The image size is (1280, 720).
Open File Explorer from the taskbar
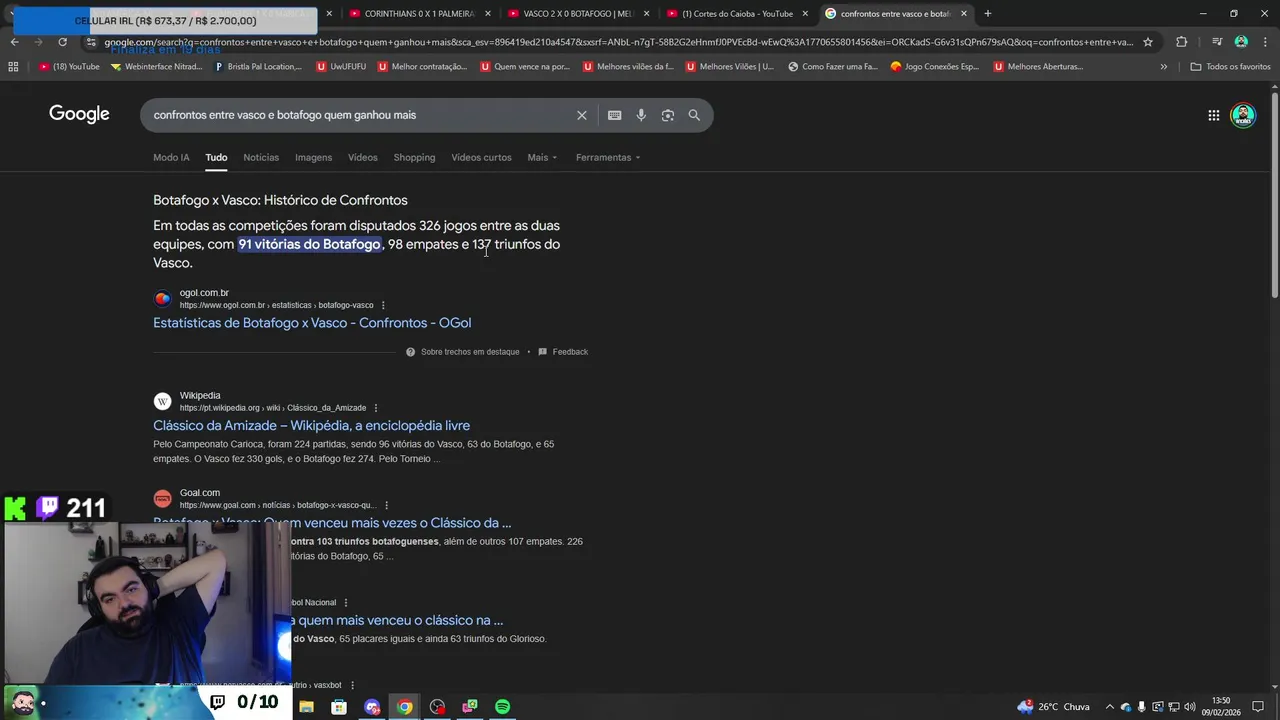[x=306, y=707]
